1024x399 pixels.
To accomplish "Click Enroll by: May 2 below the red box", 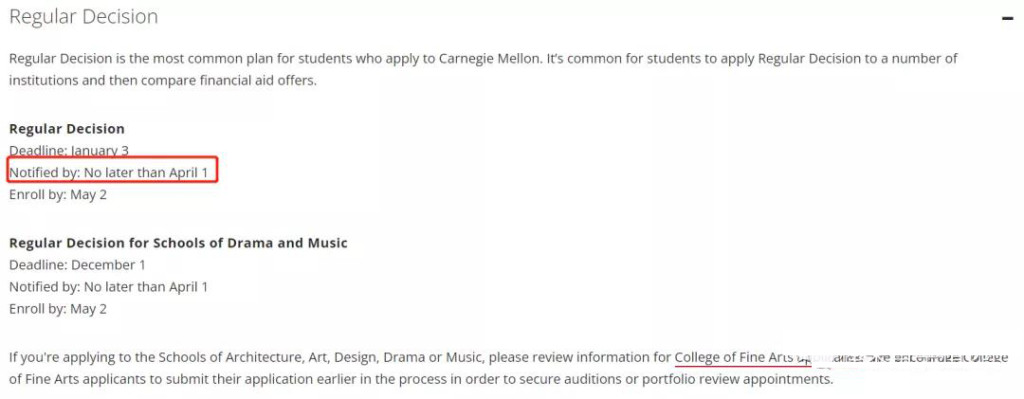I will 57,195.
